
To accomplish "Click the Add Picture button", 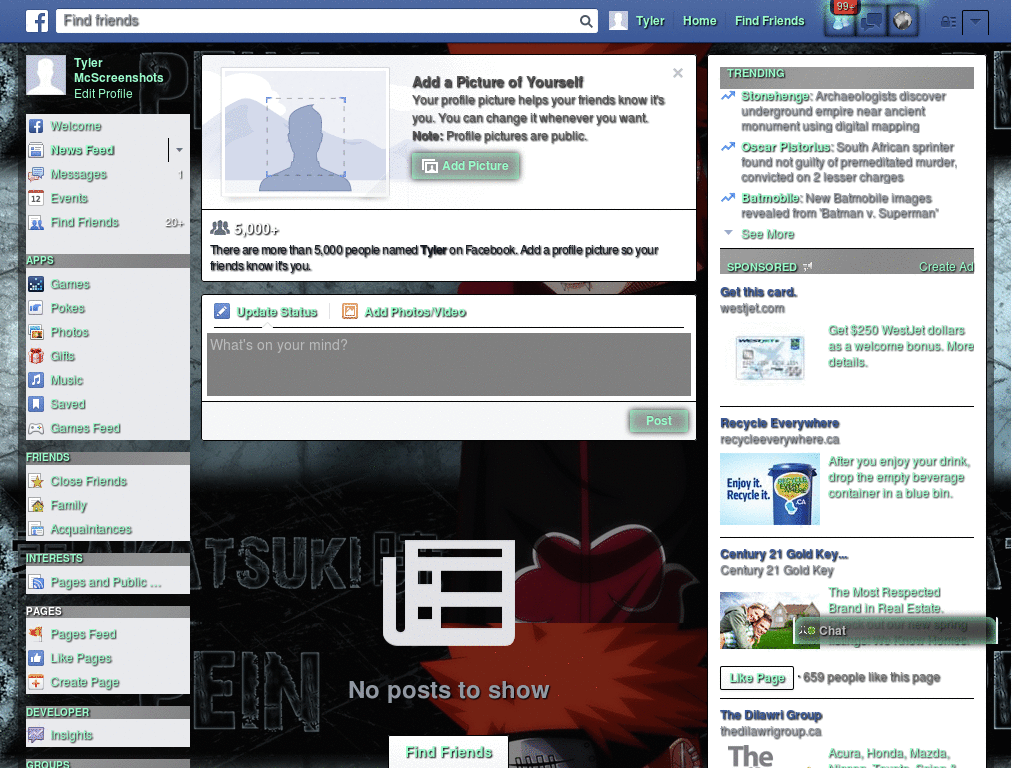I will (x=466, y=166).
